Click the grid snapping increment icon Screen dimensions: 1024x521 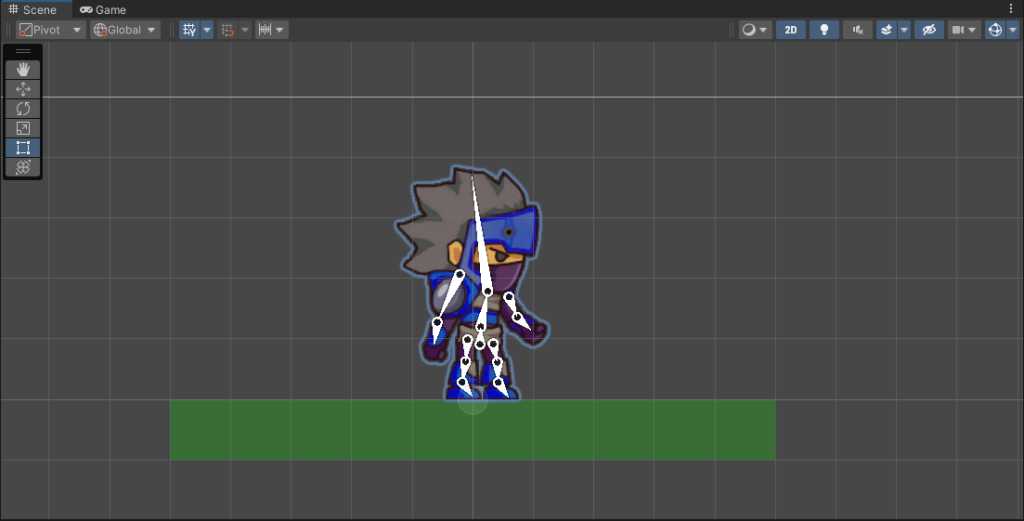click(265, 30)
